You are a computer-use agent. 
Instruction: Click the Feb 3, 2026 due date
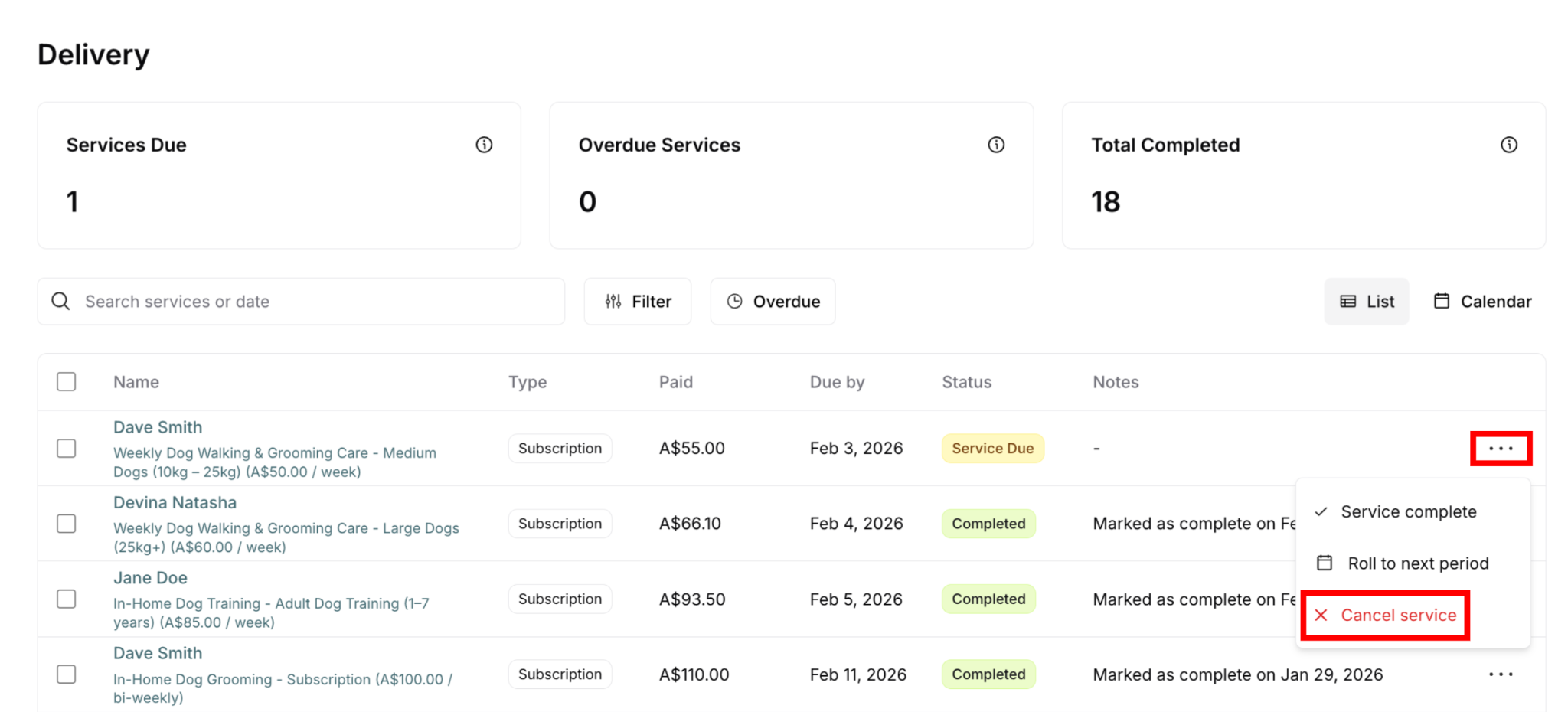click(856, 449)
